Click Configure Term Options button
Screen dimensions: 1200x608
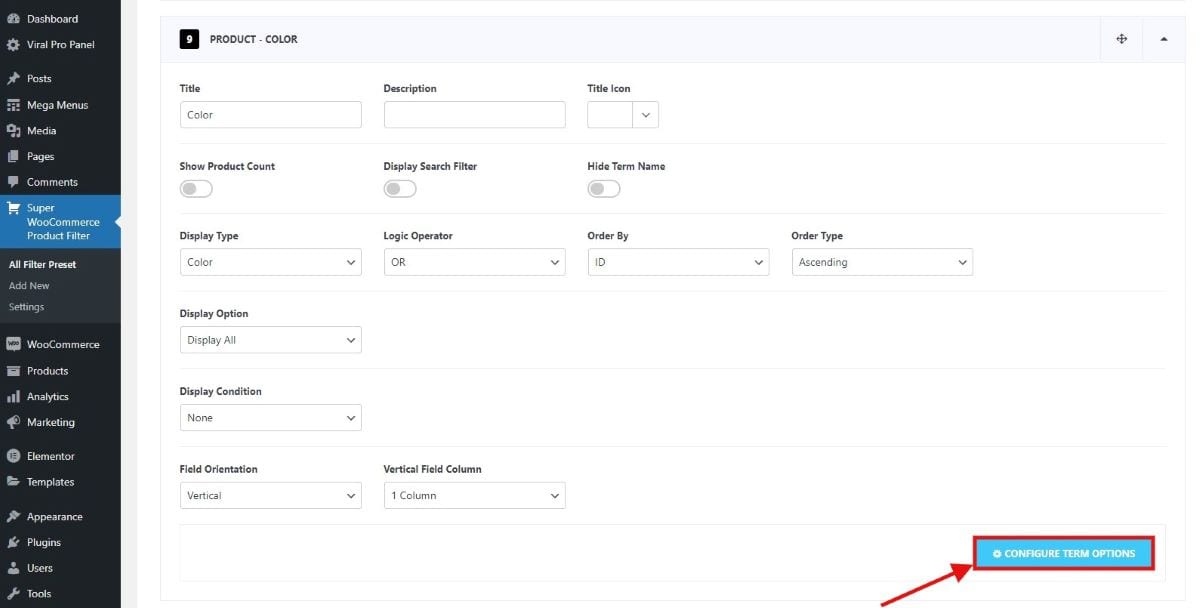coord(1064,553)
